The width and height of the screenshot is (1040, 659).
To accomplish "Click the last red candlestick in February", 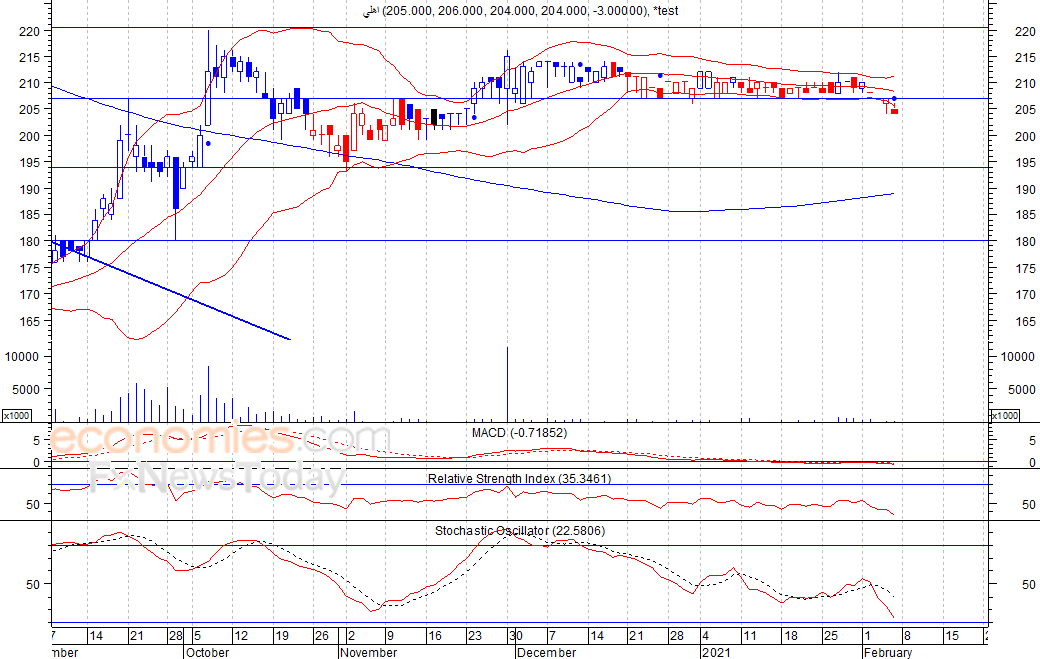I will [x=894, y=111].
